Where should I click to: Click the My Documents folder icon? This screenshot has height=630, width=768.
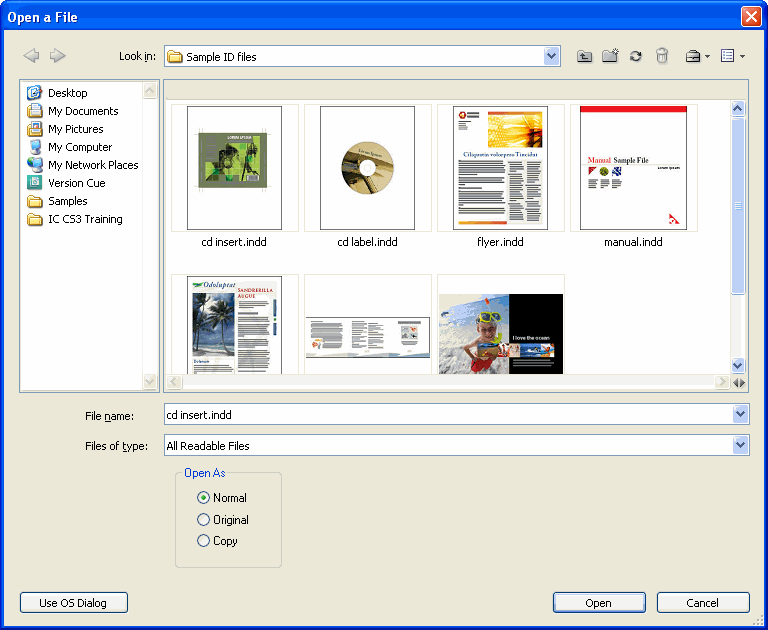tap(34, 111)
